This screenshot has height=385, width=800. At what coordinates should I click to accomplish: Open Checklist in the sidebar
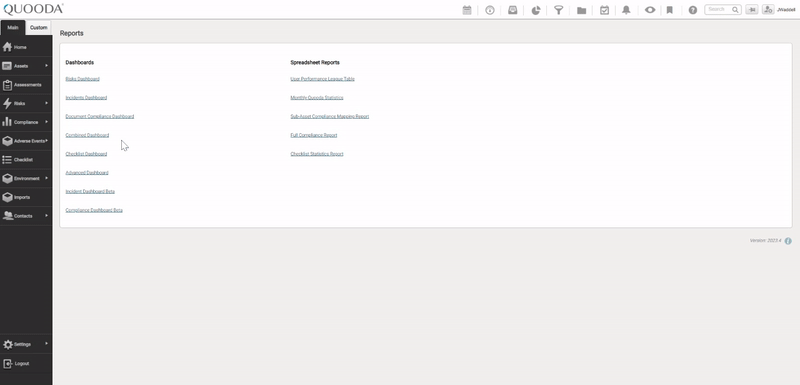click(x=26, y=160)
